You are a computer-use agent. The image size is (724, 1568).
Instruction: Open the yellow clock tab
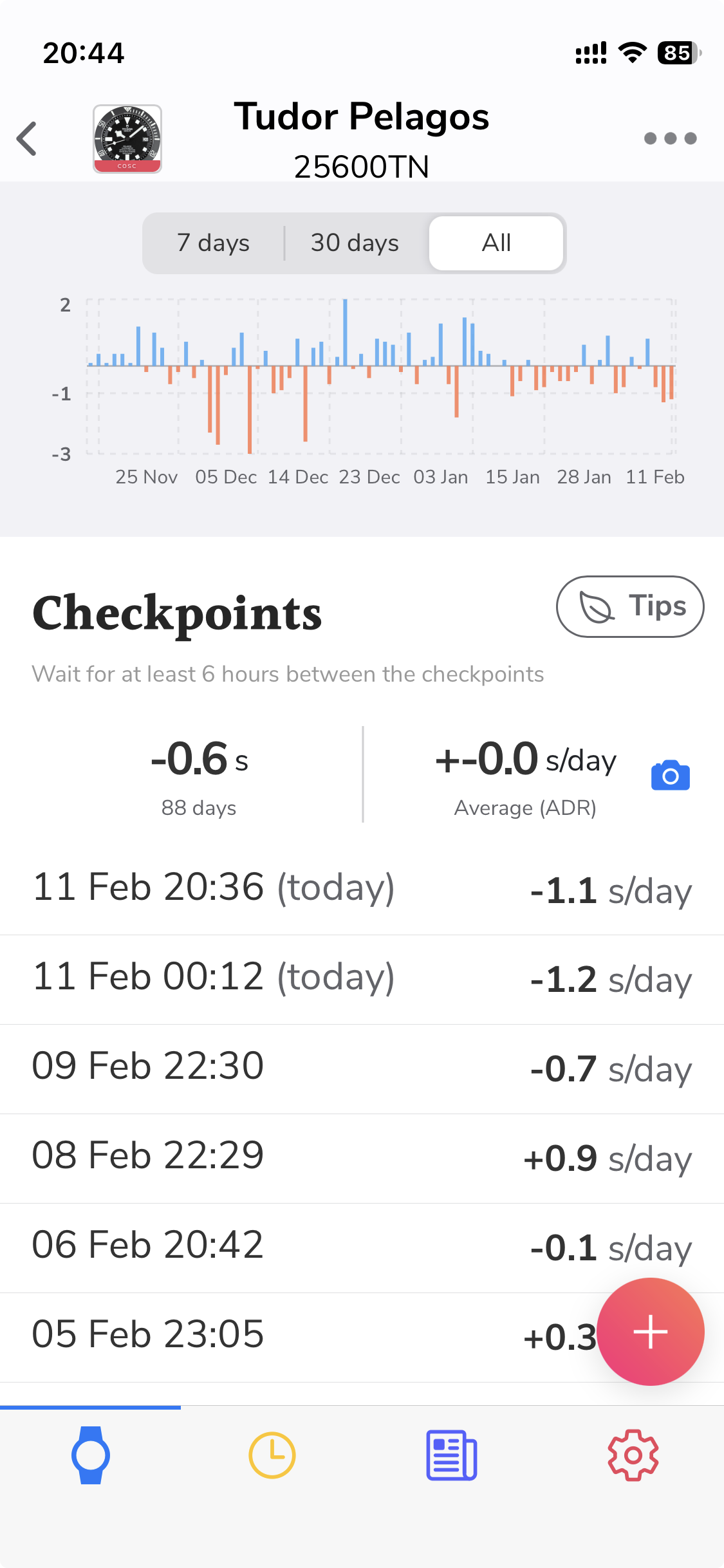pyautogui.click(x=272, y=1455)
